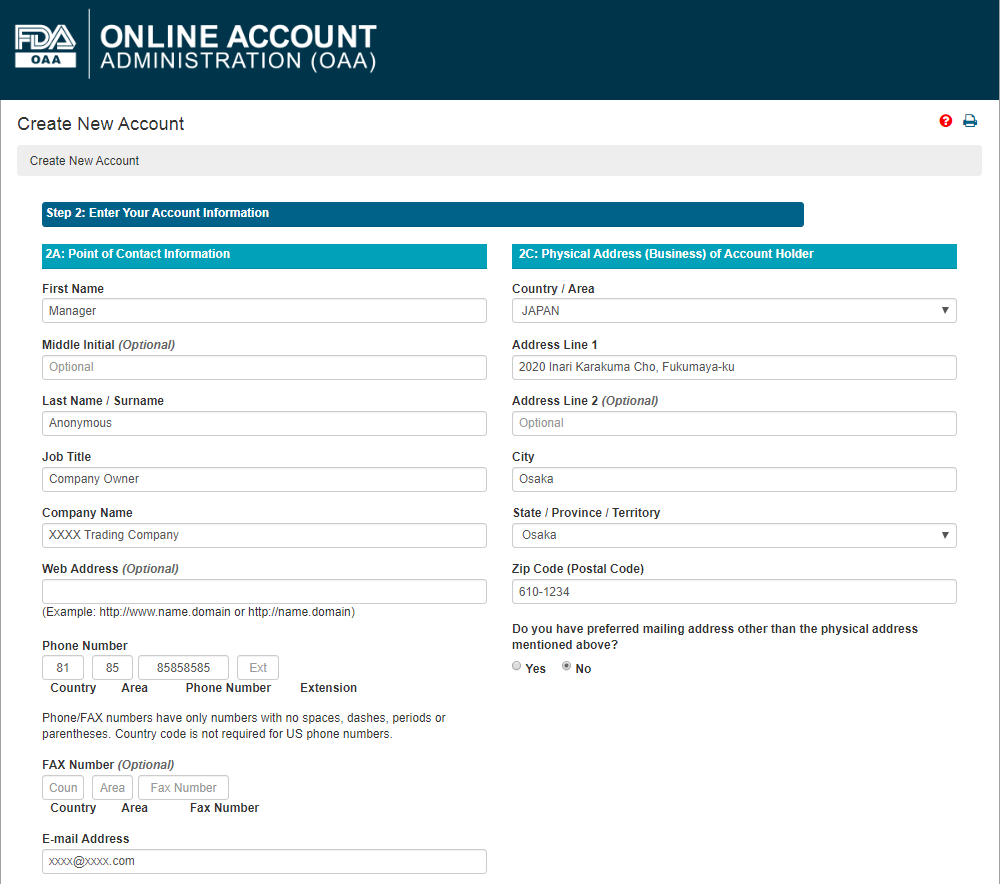Click the Create New Account breadcrumb
The image size is (1000, 884).
click(x=84, y=161)
